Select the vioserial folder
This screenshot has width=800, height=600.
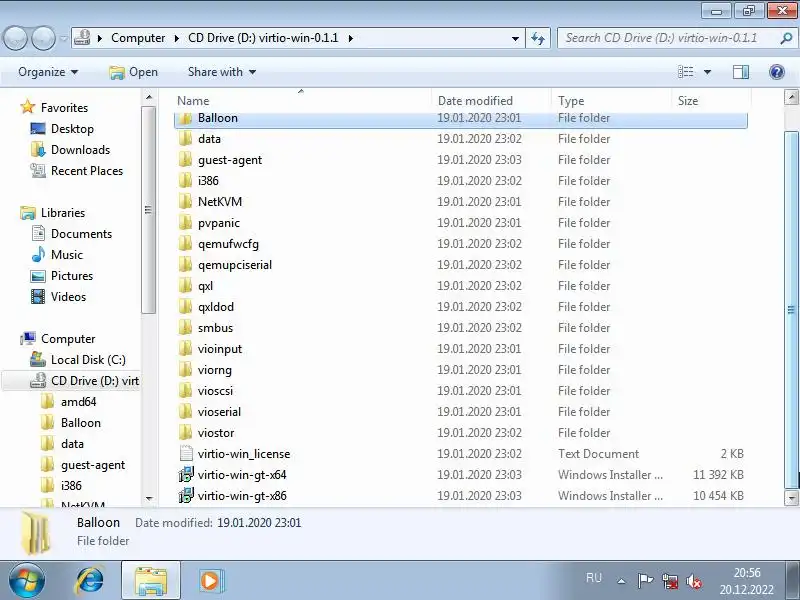click(461, 412)
